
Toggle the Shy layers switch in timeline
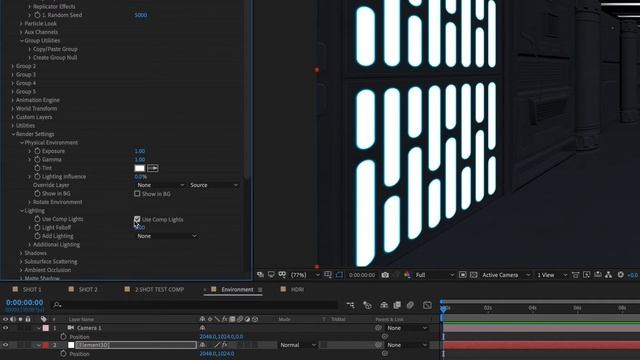384,305
